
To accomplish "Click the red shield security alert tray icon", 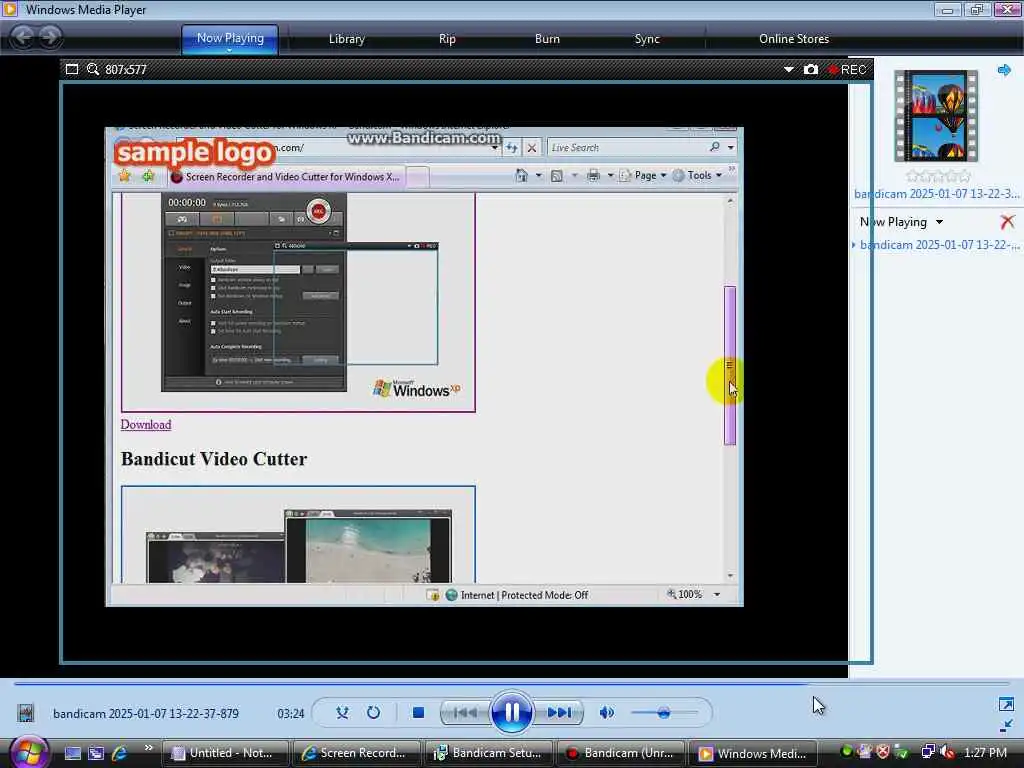I will point(883,752).
